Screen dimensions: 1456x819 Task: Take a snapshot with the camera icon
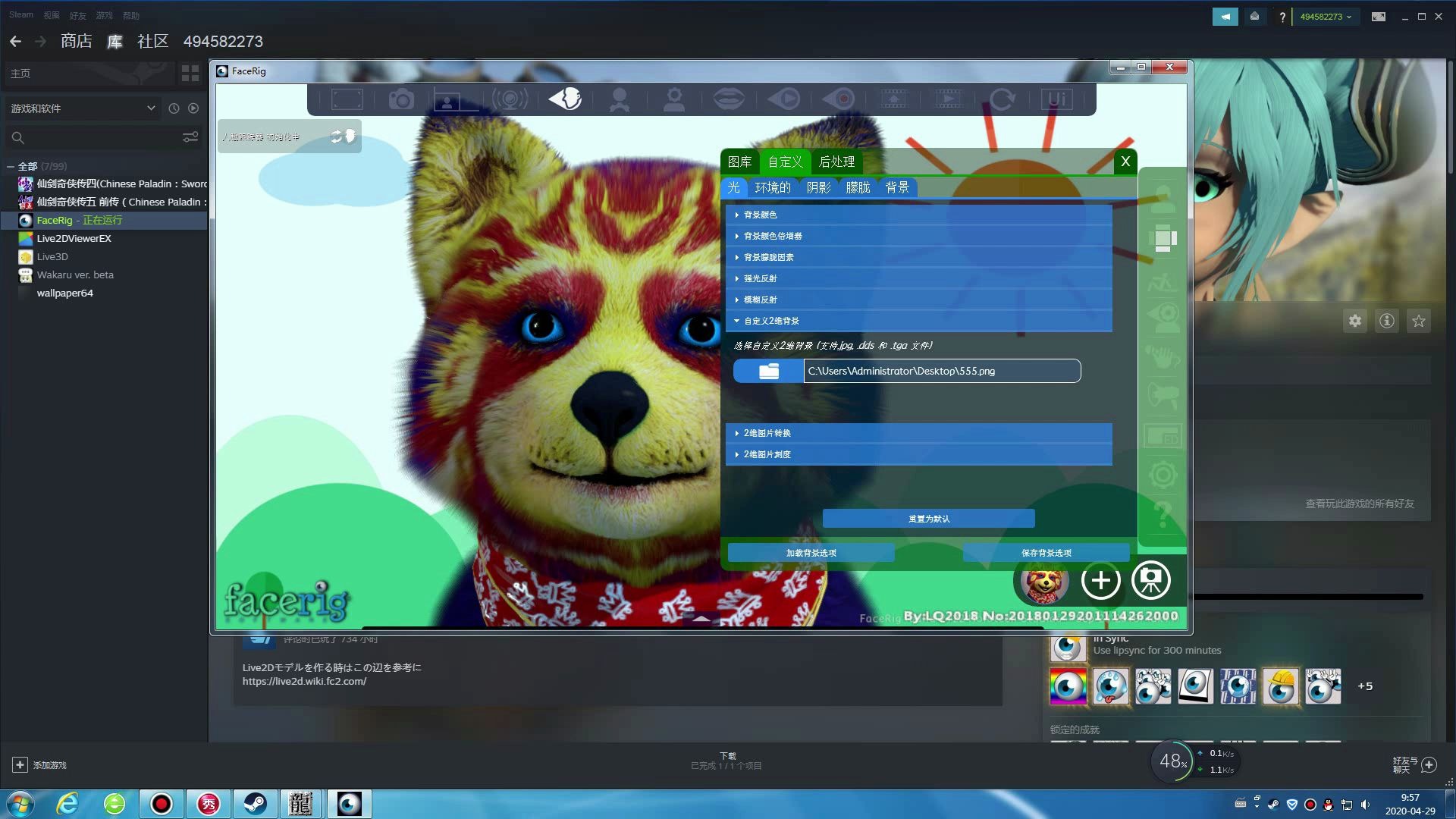tap(401, 99)
